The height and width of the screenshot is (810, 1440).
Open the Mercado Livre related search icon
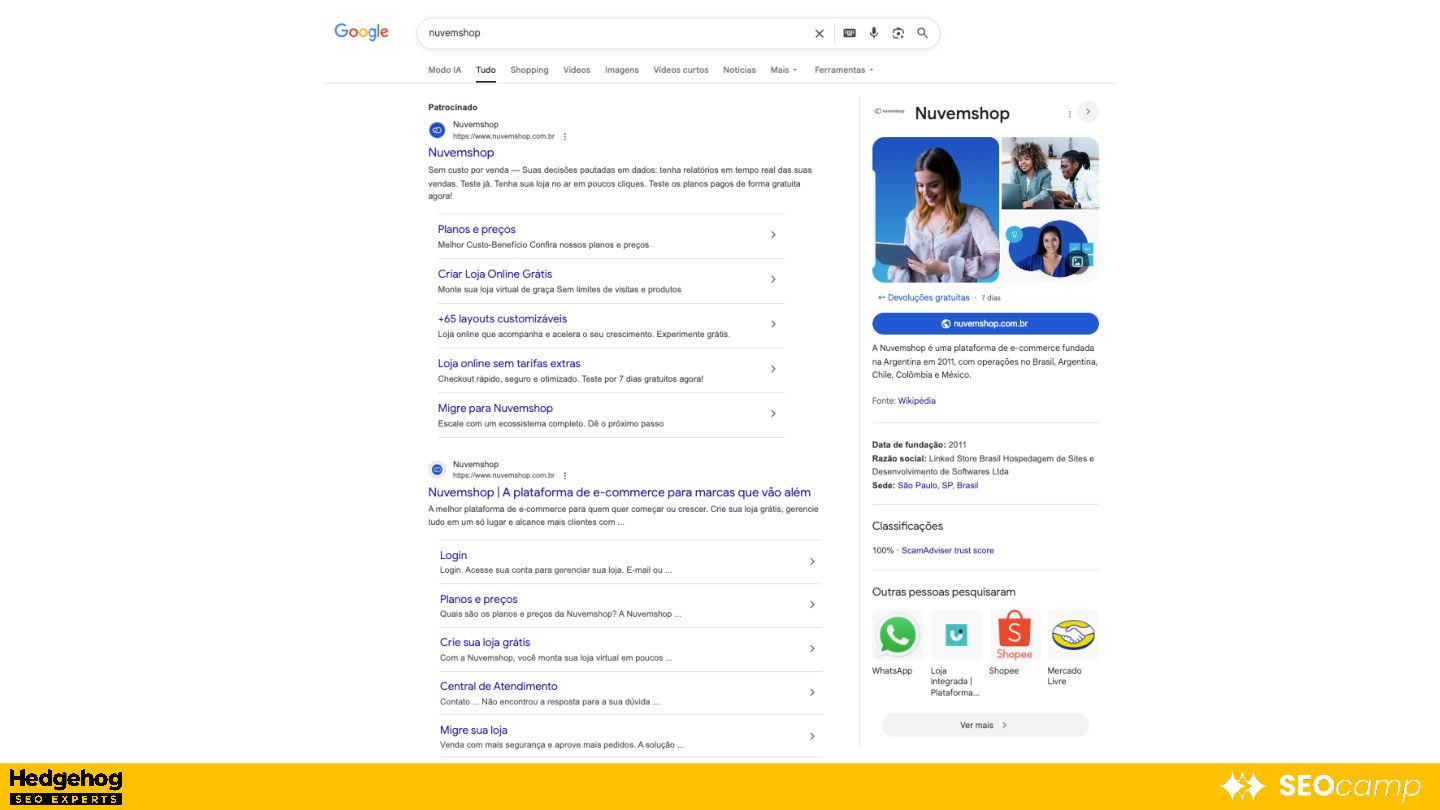(x=1073, y=635)
